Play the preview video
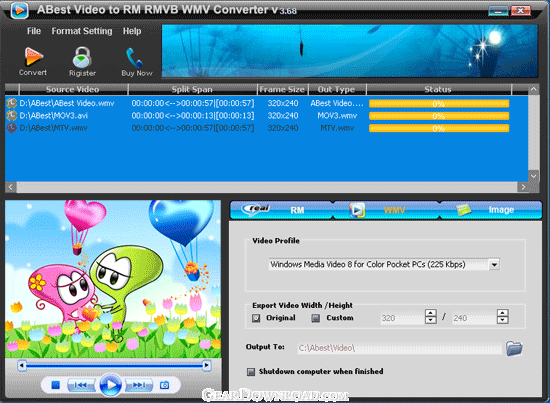The image size is (550, 403). [x=110, y=385]
